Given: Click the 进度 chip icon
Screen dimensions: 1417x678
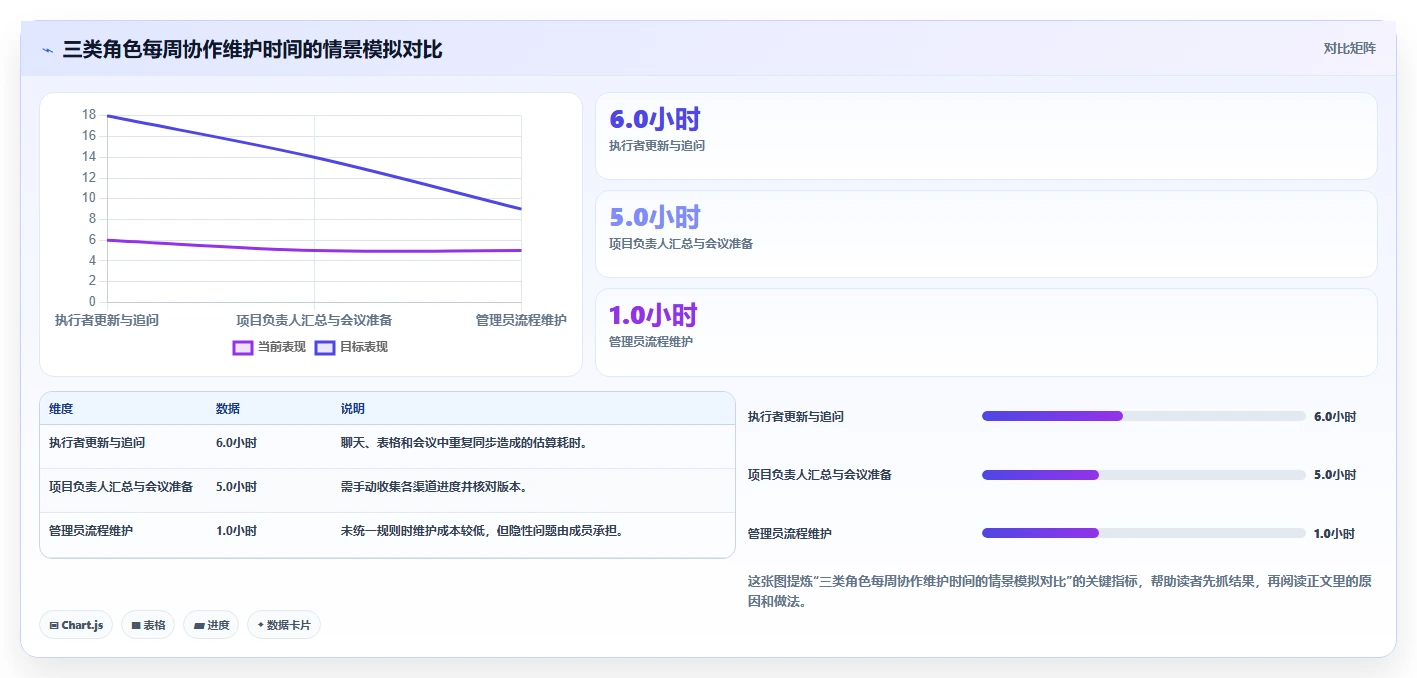Looking at the screenshot, I should pos(199,625).
